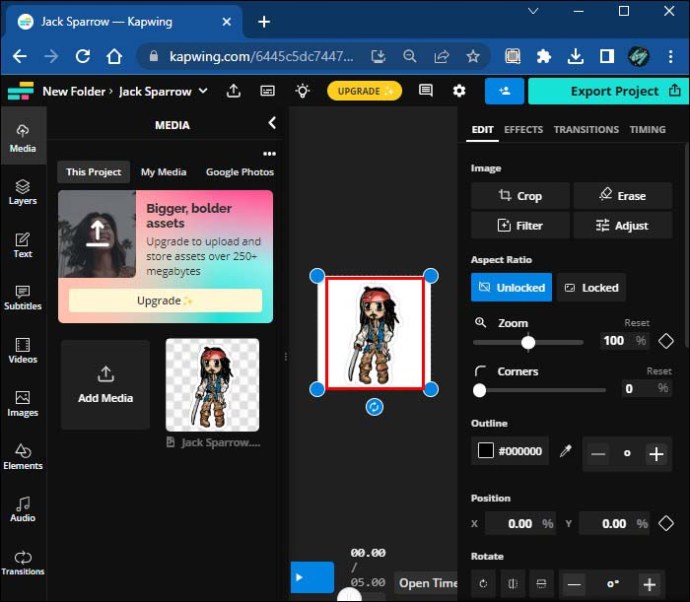Switch to the Effects tab

click(523, 129)
